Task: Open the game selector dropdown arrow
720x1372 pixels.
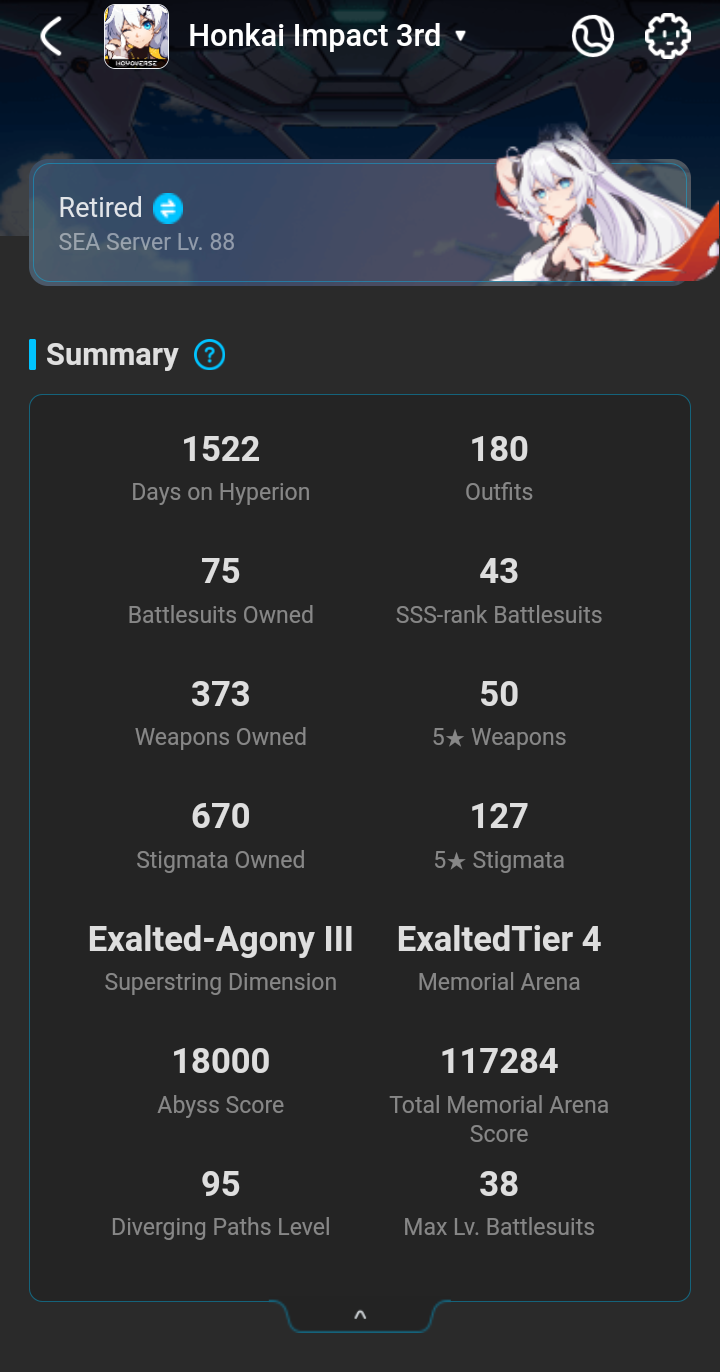Action: click(x=461, y=36)
